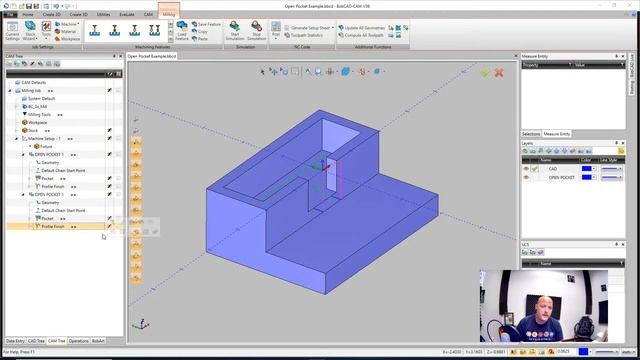This screenshot has width=640, height=360.
Task: Click Generate Setup Sheet button
Action: pyautogui.click(x=309, y=28)
